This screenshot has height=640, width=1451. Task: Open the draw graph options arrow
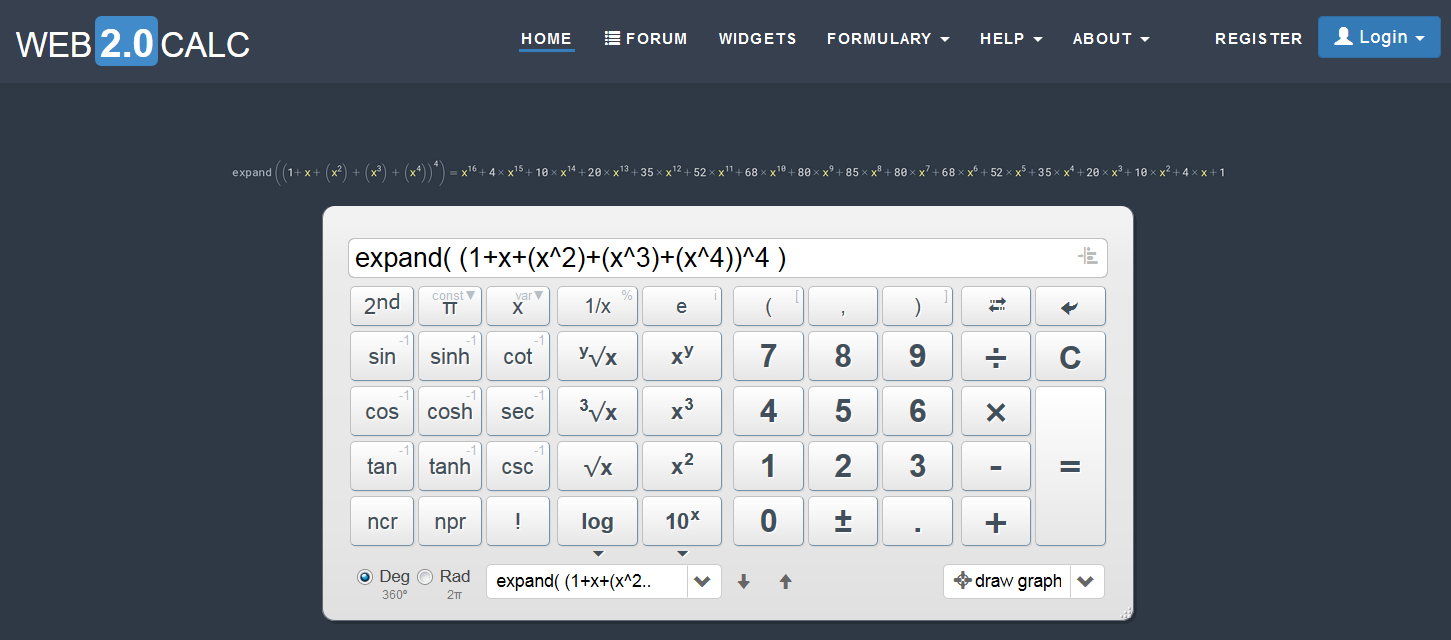click(1087, 581)
